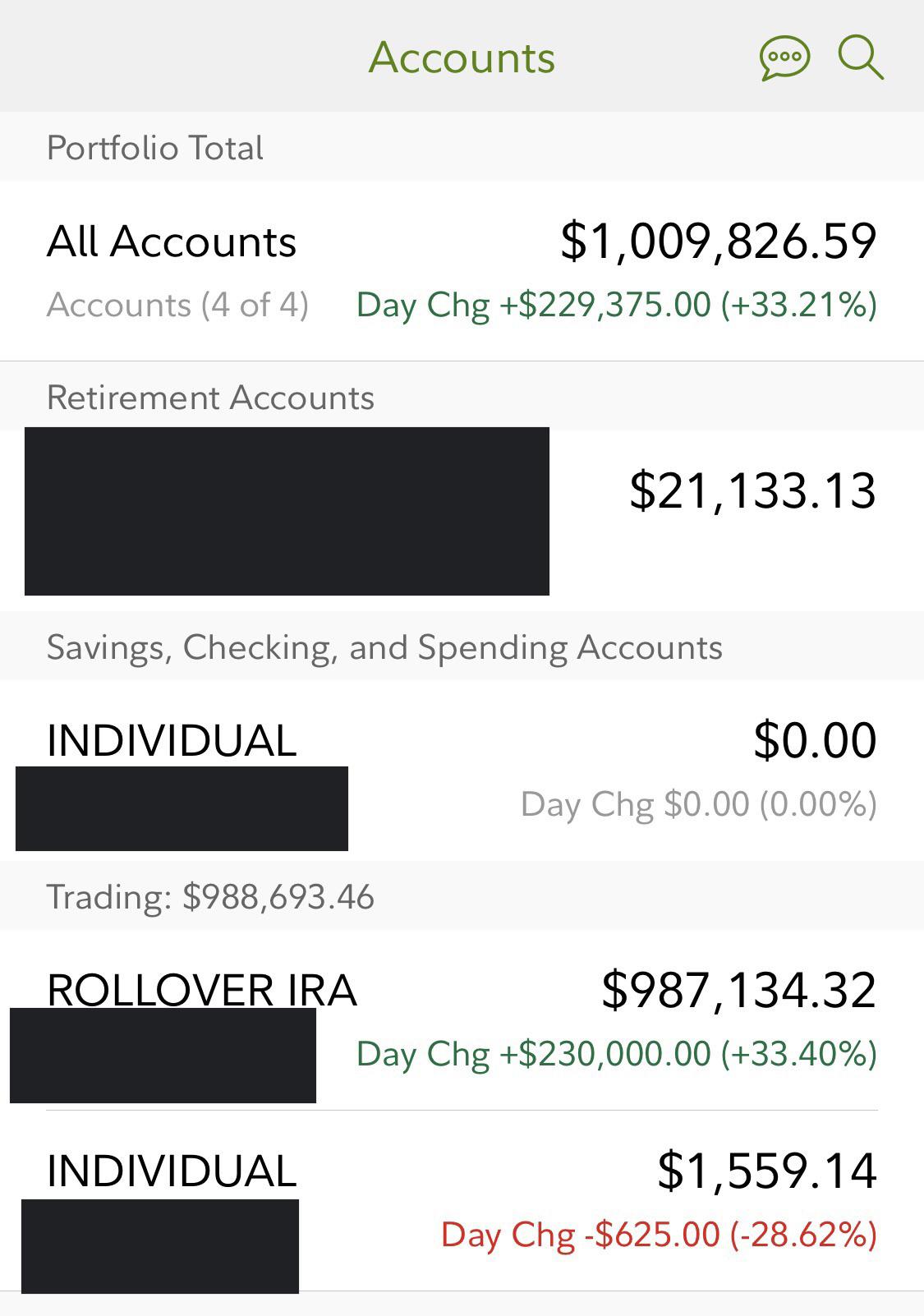924x1316 pixels.
Task: Tap the Retirement Accounts section header
Action: tap(210, 398)
